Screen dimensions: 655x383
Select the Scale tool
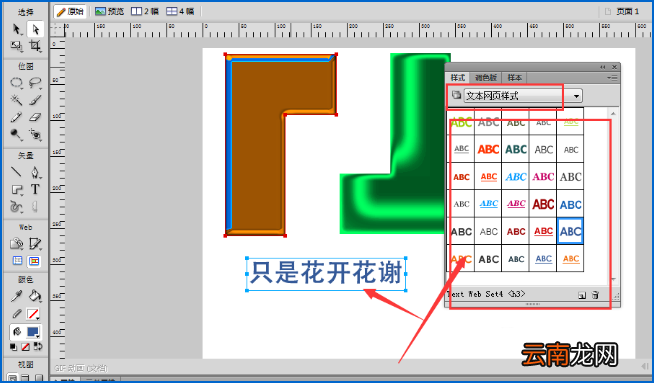17,46
